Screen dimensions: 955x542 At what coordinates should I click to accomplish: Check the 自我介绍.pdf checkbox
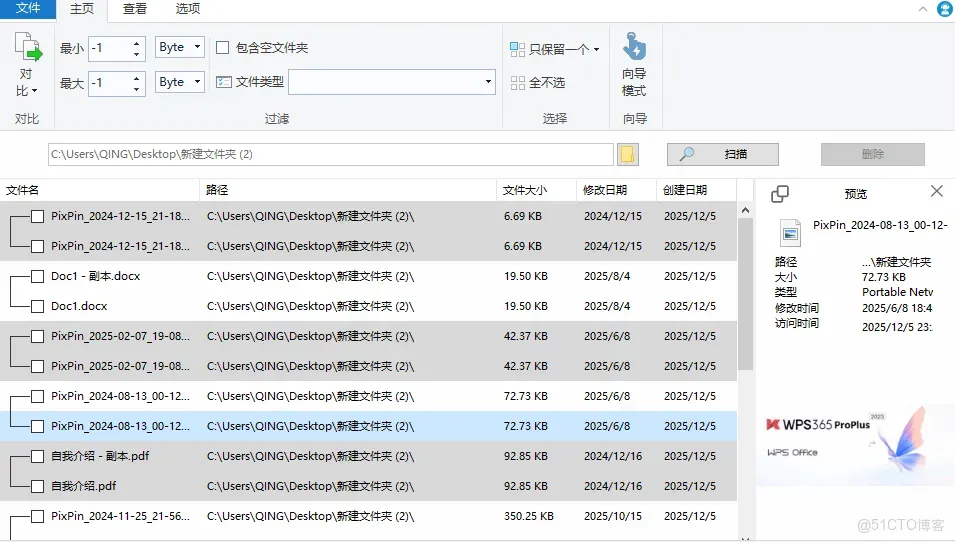point(37,486)
